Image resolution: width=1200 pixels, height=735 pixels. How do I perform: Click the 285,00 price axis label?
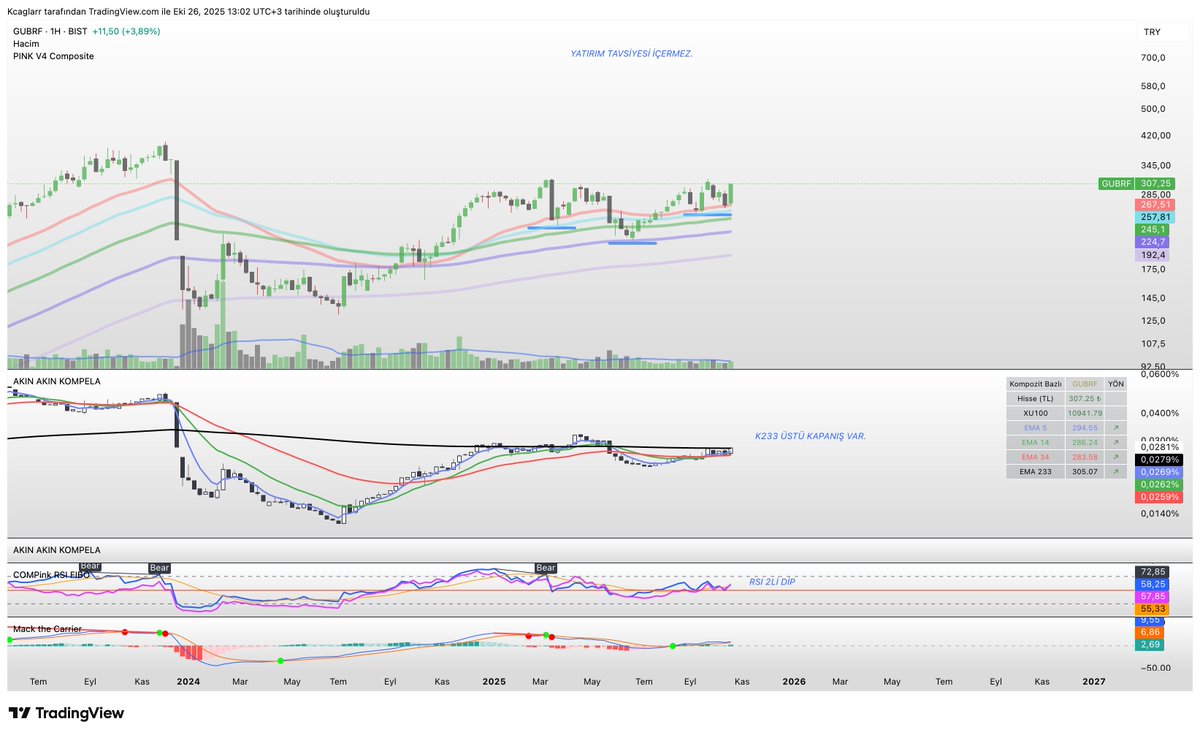pos(1156,194)
